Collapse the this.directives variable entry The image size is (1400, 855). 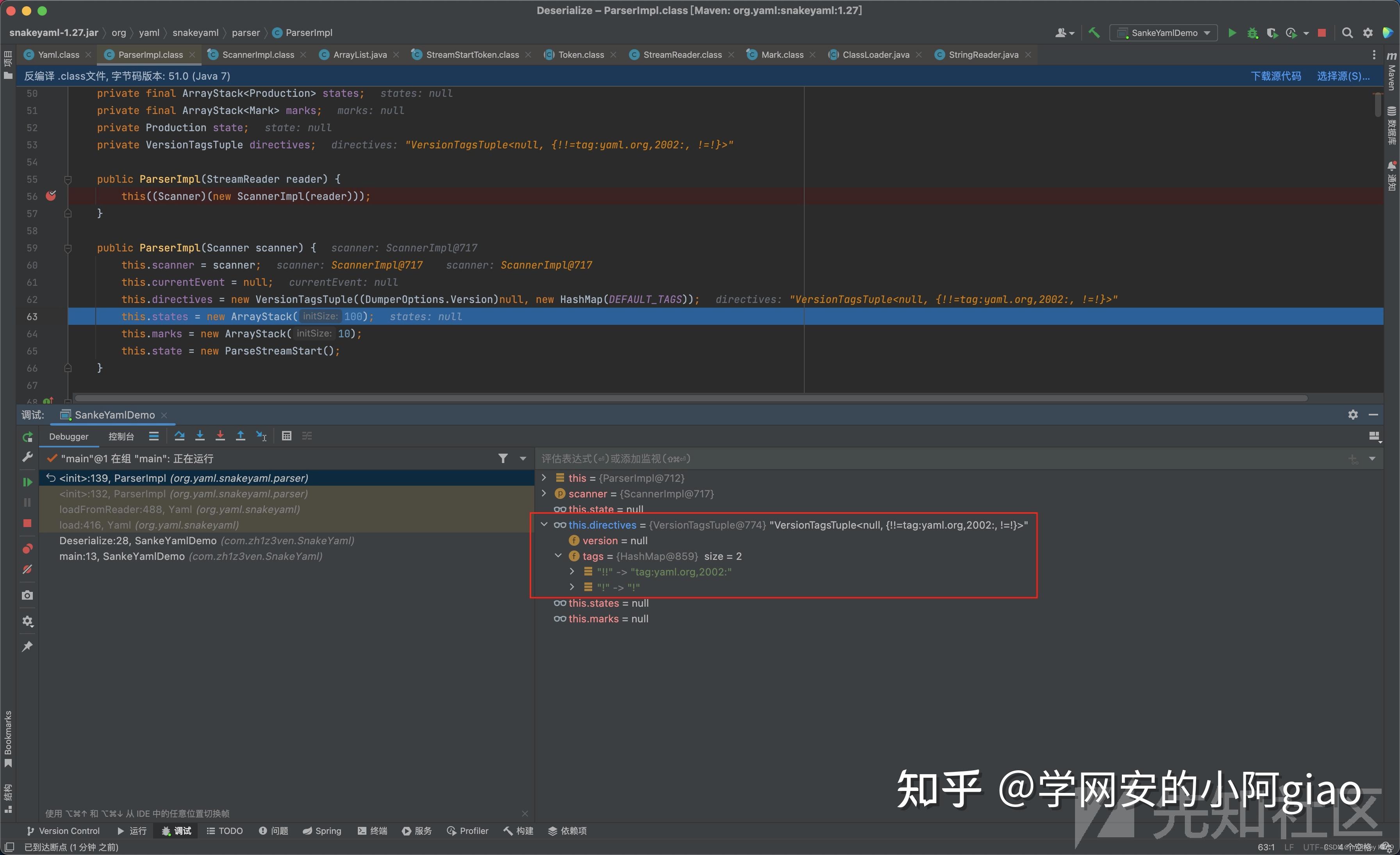(544, 525)
